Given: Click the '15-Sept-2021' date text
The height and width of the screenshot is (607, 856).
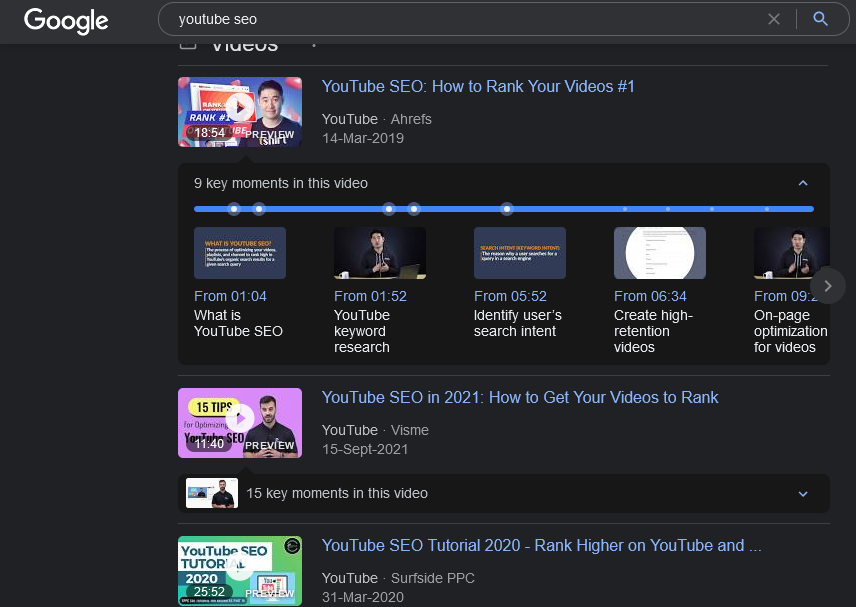Looking at the screenshot, I should tap(365, 449).
